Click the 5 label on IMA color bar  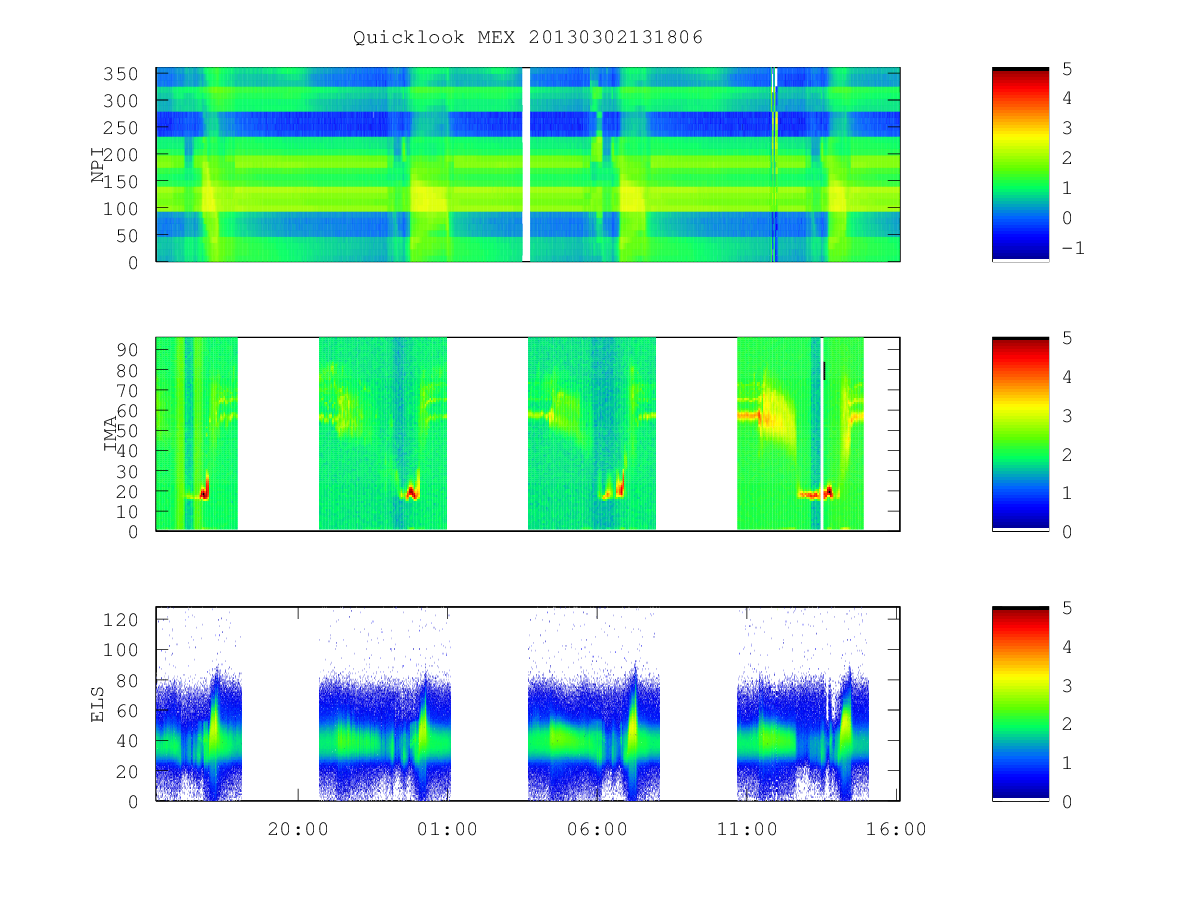[x=1066, y=338]
